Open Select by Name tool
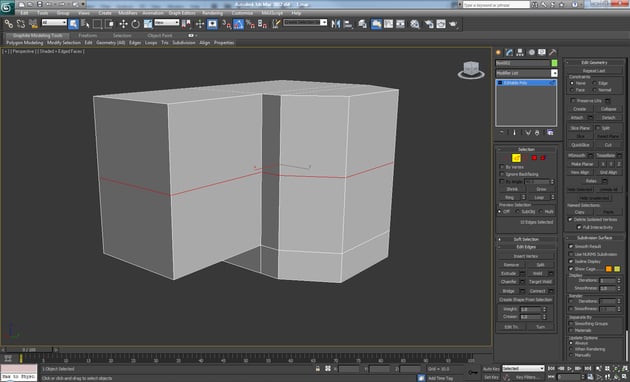630x382 pixels. point(85,24)
